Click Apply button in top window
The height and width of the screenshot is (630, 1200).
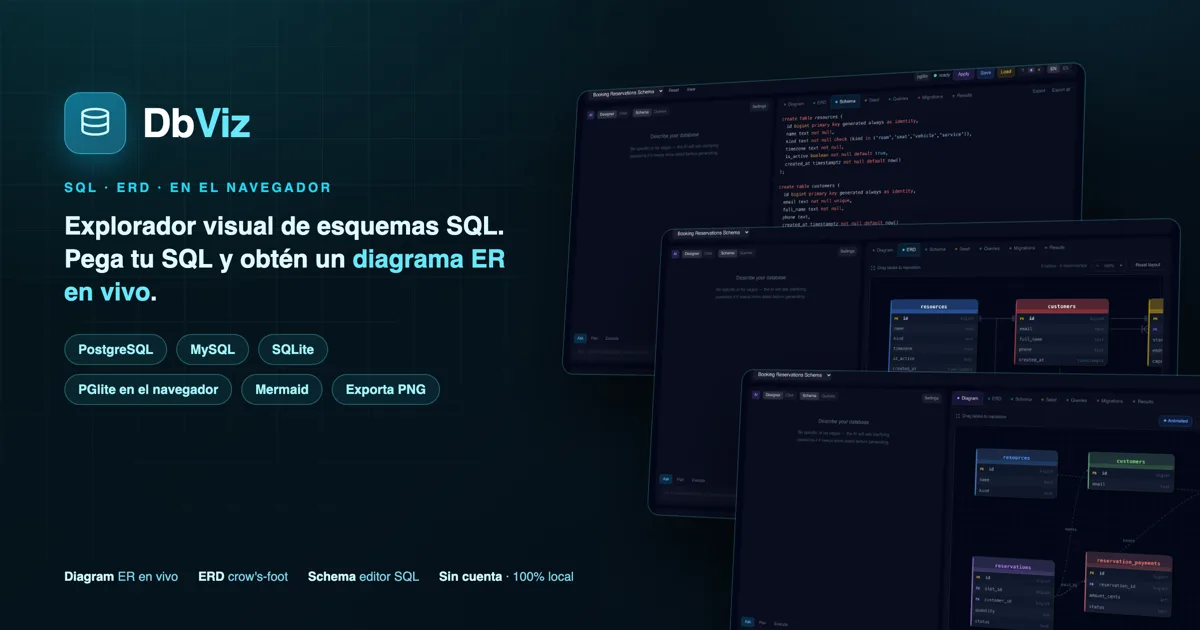(963, 74)
